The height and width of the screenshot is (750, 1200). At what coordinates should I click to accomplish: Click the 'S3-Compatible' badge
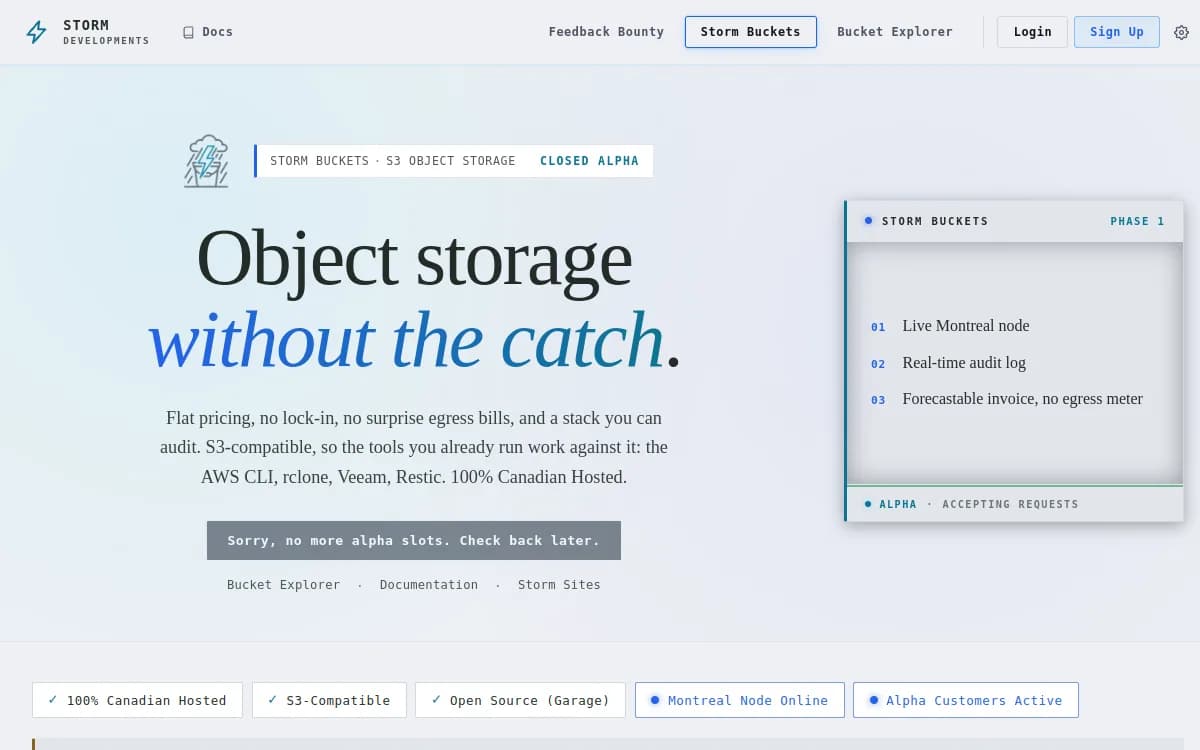pyautogui.click(x=329, y=700)
